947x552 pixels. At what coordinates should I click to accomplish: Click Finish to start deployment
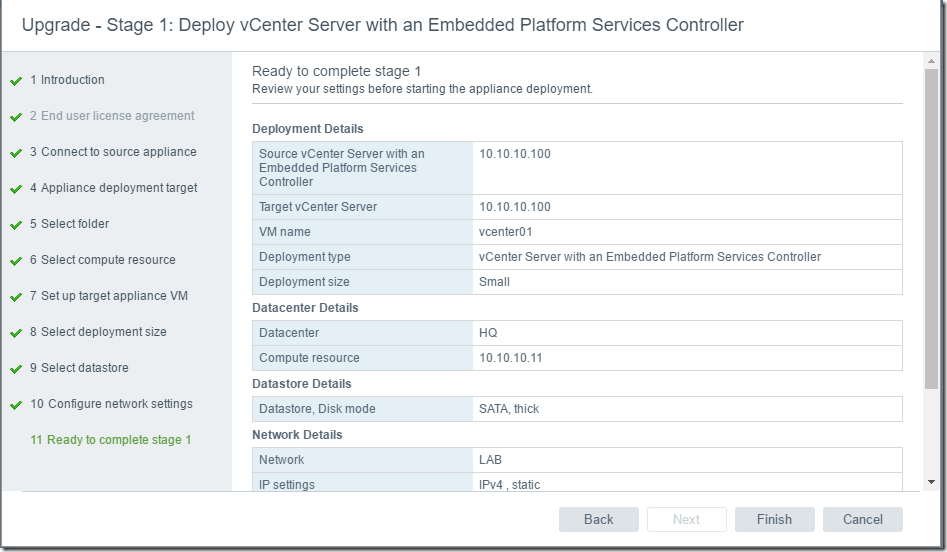pos(774,519)
